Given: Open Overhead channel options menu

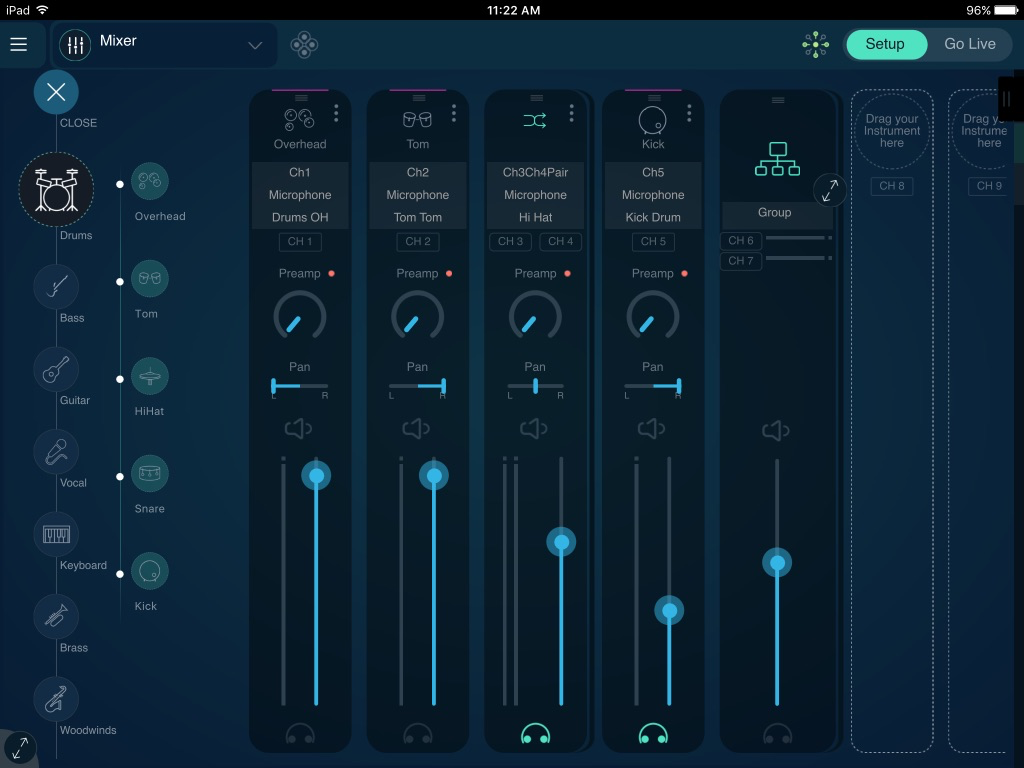Looking at the screenshot, I should click(x=336, y=114).
